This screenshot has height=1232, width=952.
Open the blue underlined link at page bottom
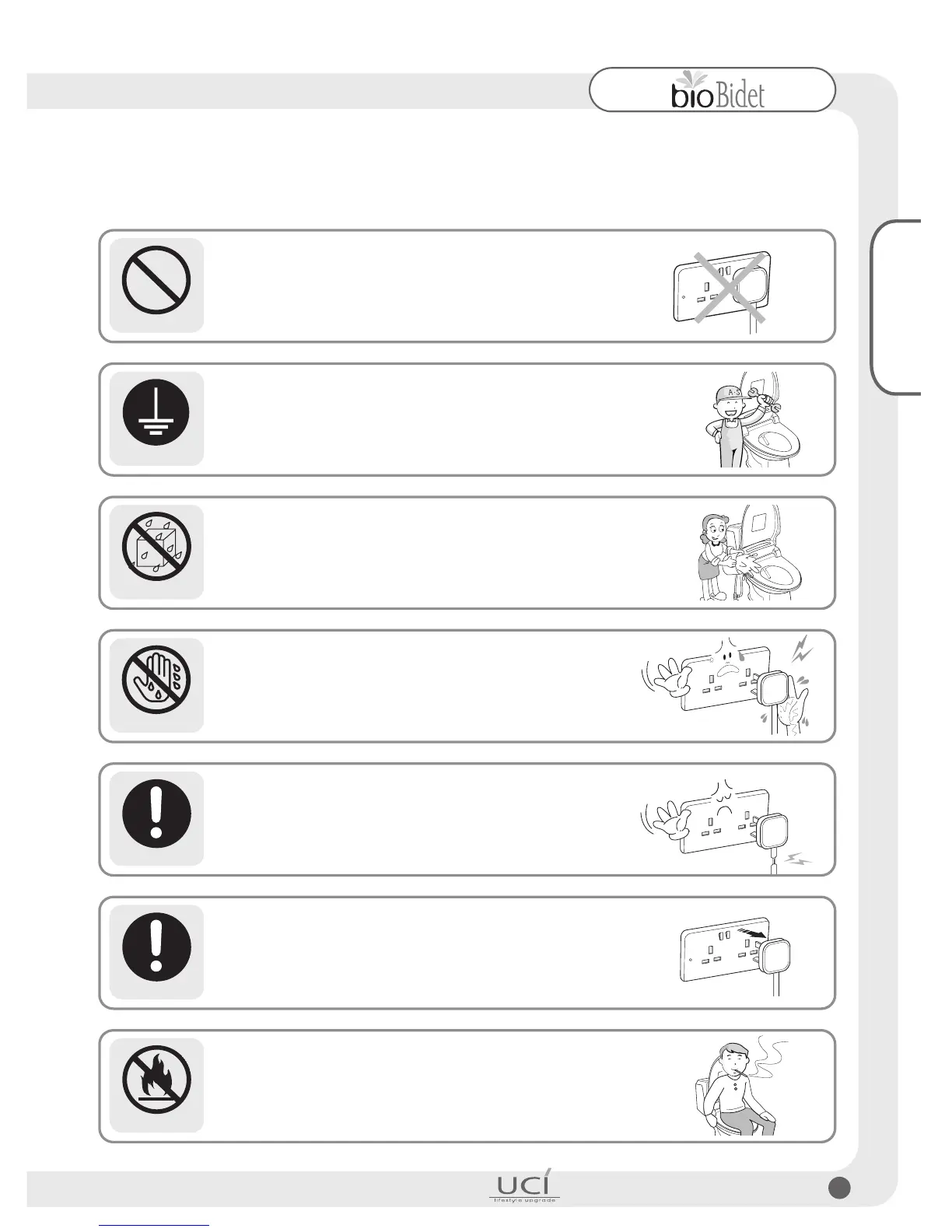click(x=155, y=1225)
